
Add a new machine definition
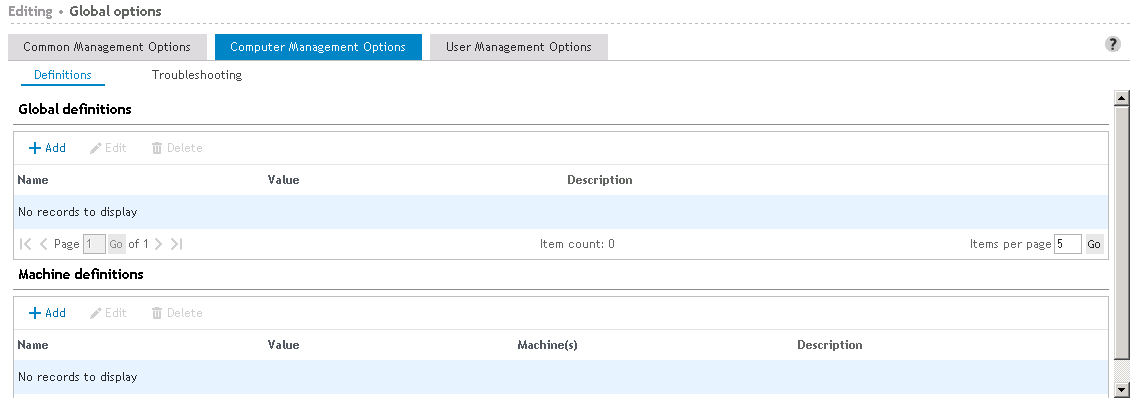[x=47, y=313]
